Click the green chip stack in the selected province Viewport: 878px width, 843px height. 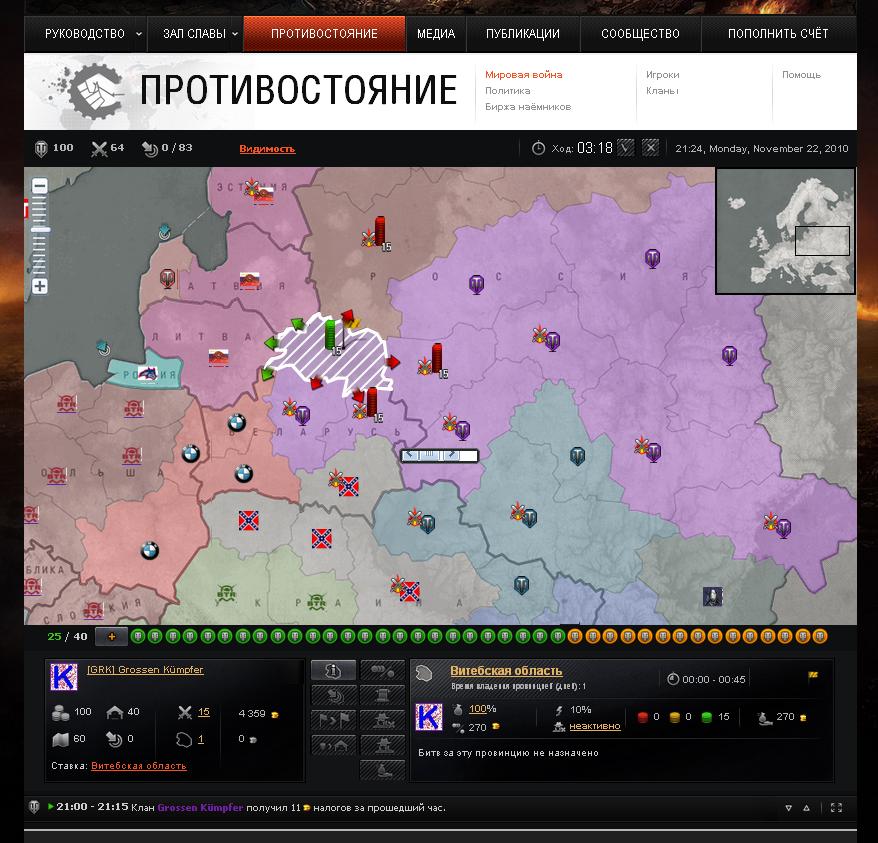(330, 334)
